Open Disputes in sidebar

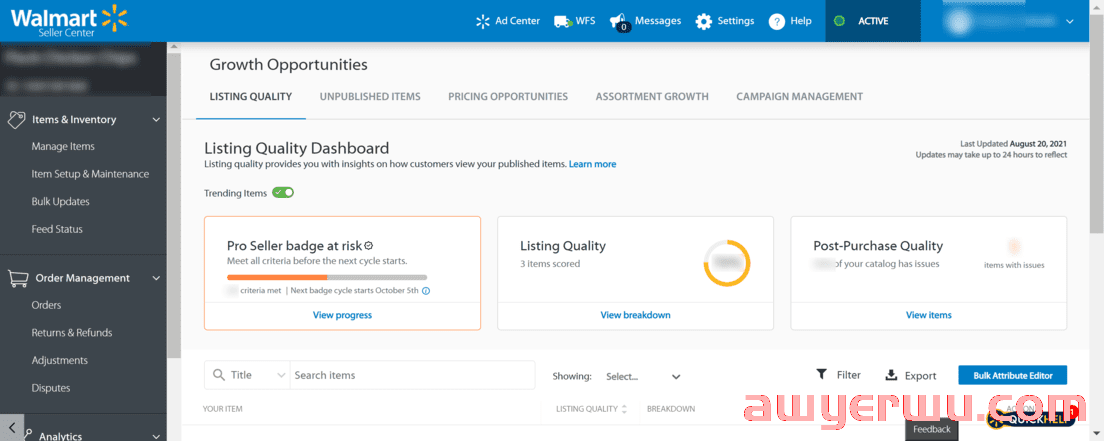(x=51, y=388)
